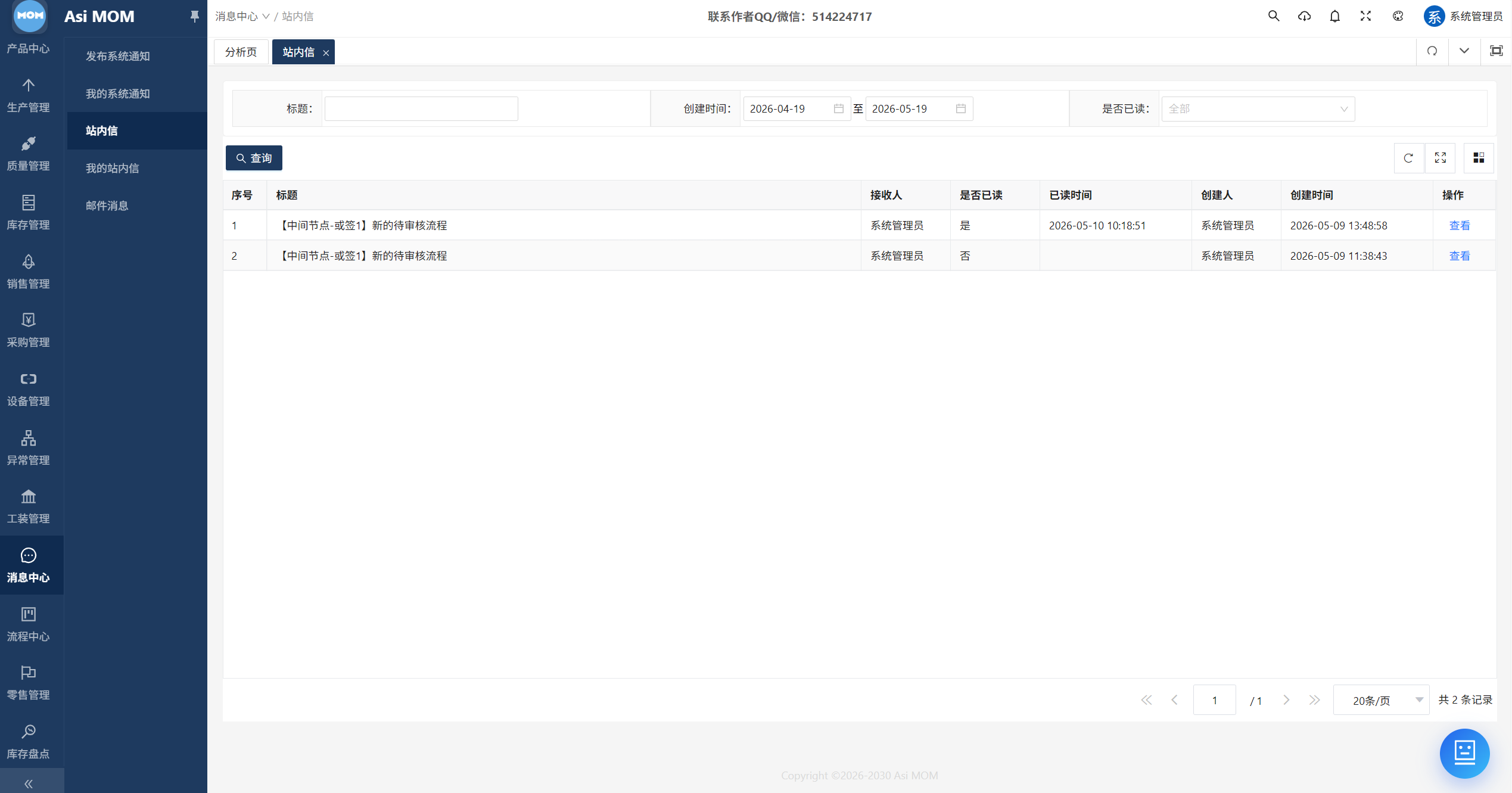Go to 我的系统通知 menu item
1512x793 pixels.
(117, 94)
